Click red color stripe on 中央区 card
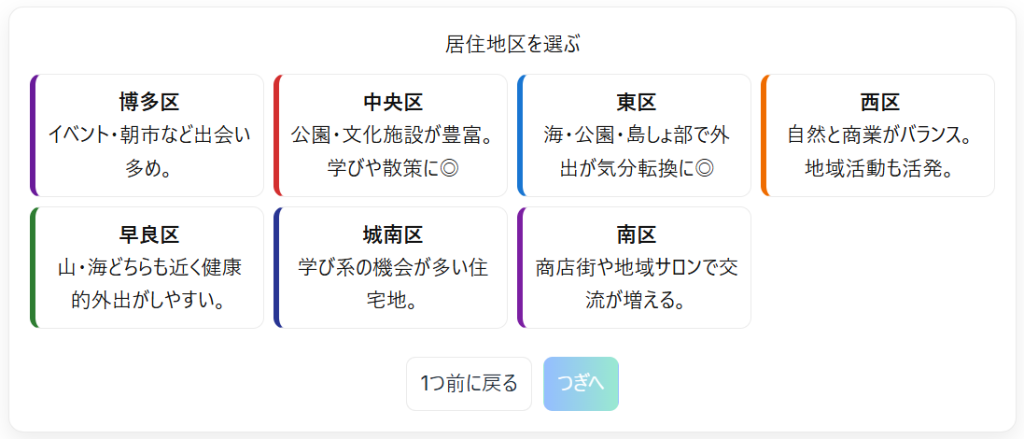This screenshot has height=439, width=1024. tap(277, 135)
